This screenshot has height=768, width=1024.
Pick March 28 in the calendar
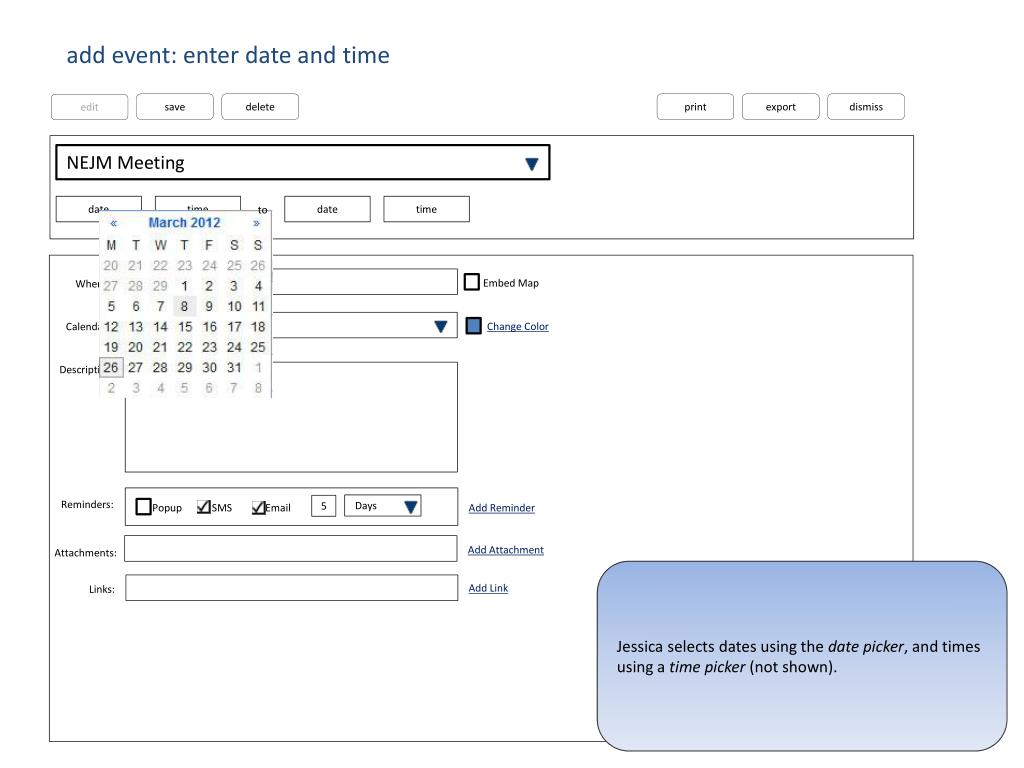(x=160, y=368)
